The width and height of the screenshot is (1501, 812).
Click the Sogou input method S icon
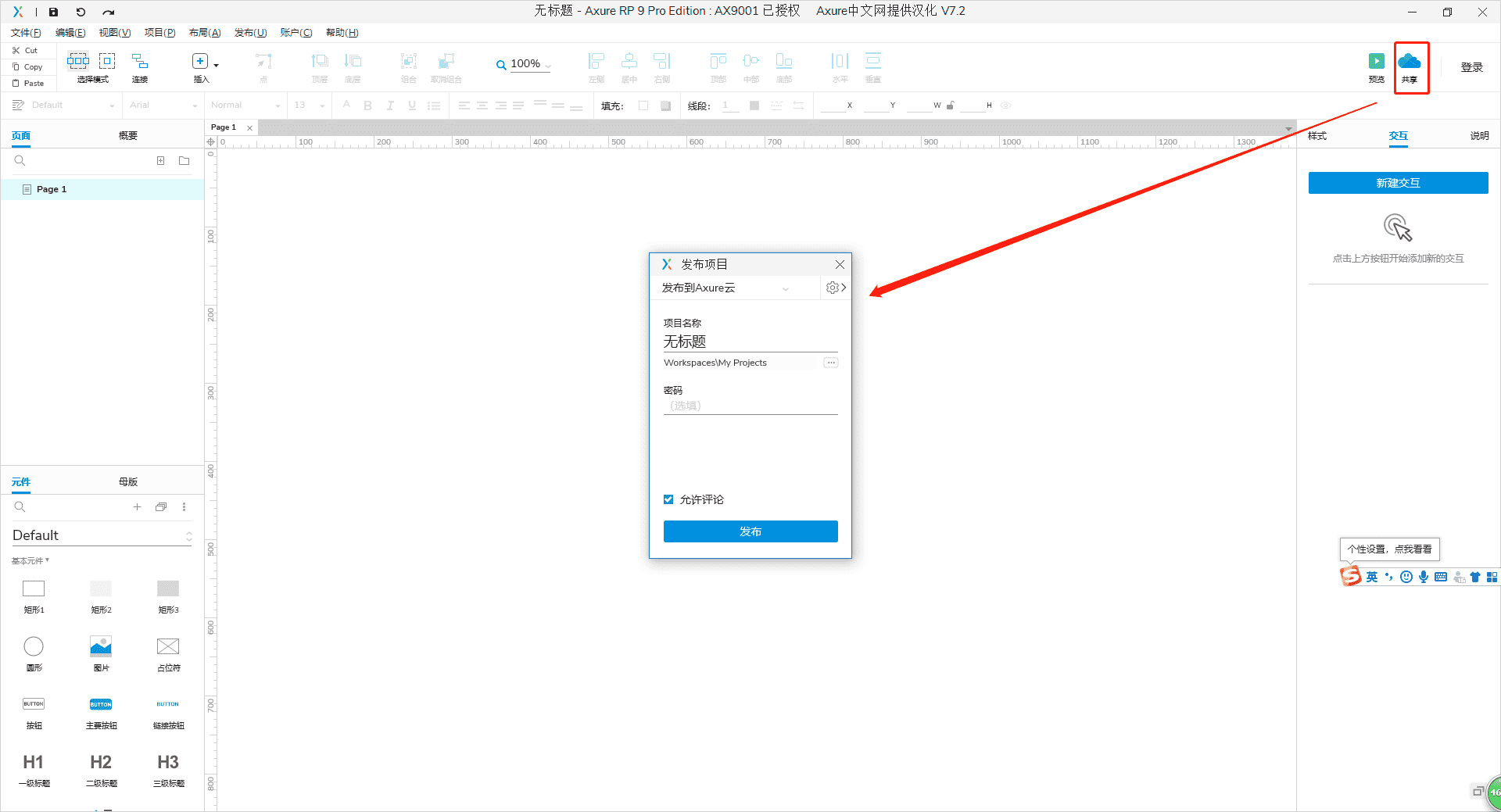coord(1351,577)
